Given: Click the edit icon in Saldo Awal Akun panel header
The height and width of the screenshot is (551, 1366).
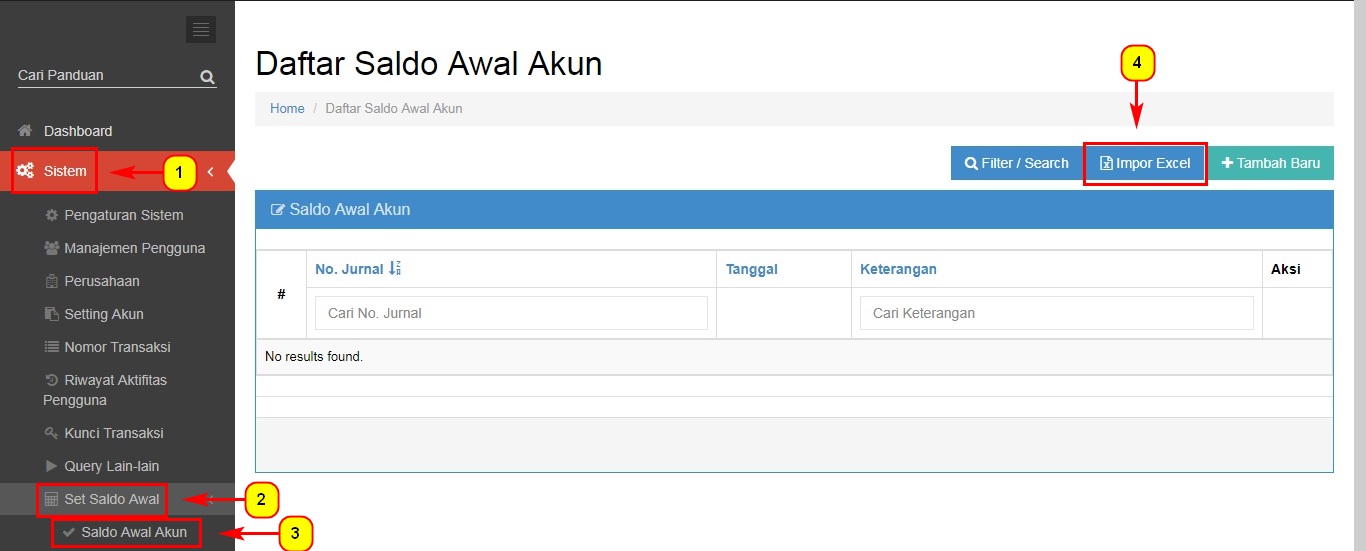Looking at the screenshot, I should [x=278, y=210].
